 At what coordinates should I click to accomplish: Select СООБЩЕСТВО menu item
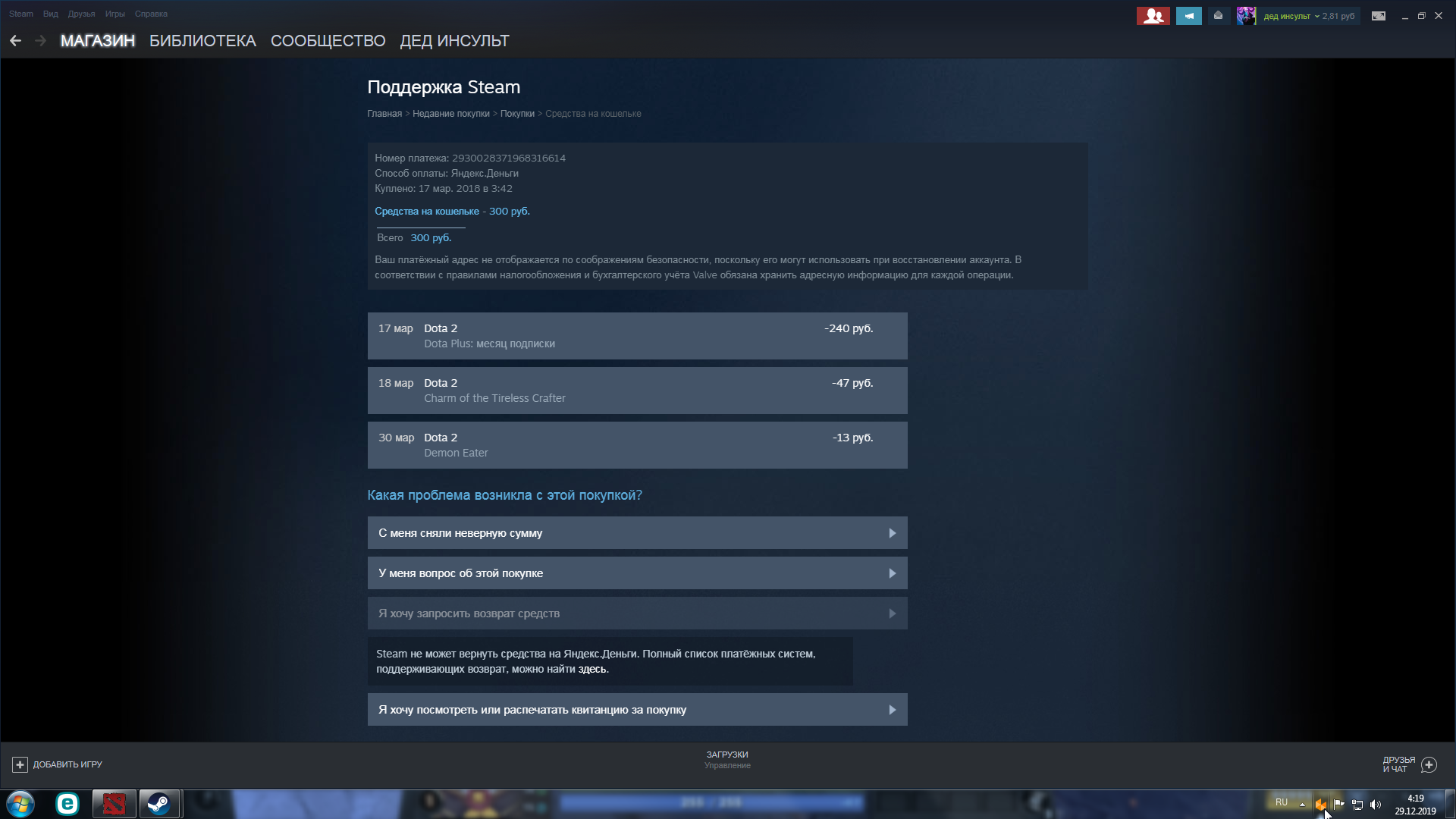(x=328, y=40)
